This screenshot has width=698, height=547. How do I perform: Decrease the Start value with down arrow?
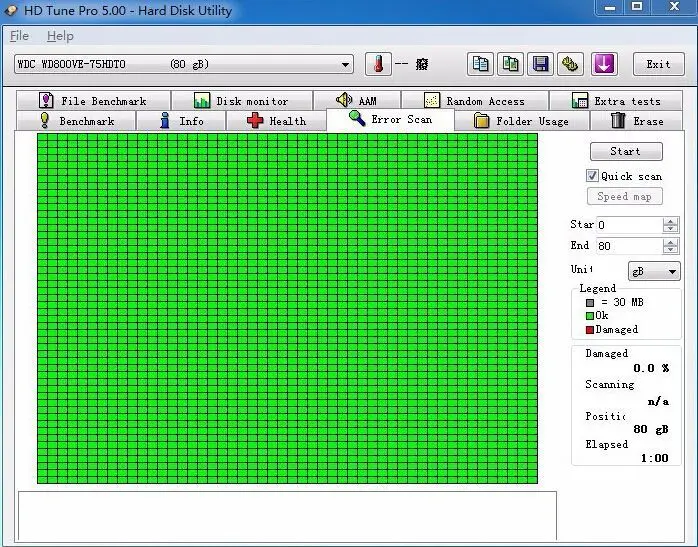pos(670,229)
